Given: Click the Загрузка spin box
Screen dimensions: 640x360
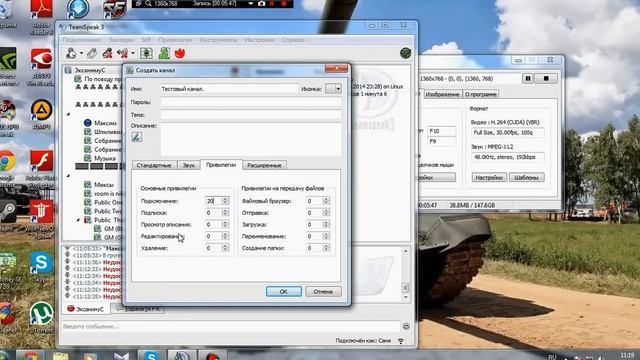Looking at the screenshot, I should [x=318, y=224].
